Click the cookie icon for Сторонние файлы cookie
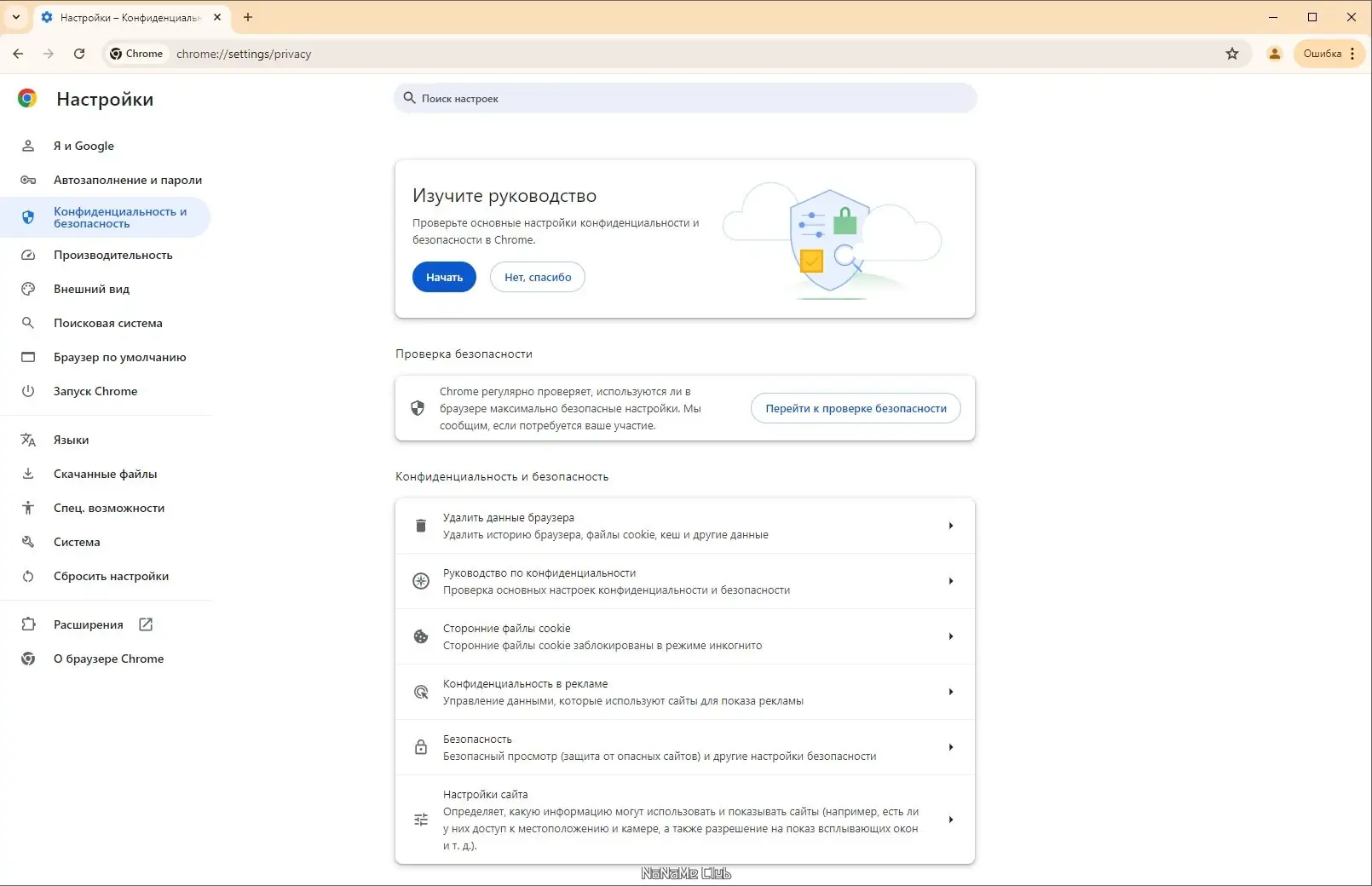The height and width of the screenshot is (886, 1372). [420, 636]
